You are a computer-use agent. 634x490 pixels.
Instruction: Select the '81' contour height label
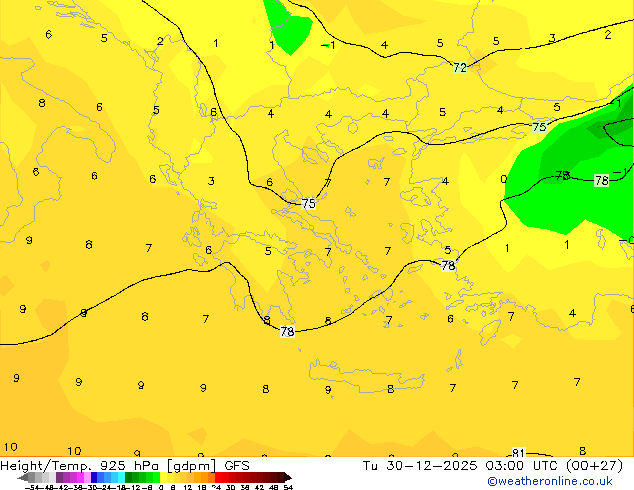point(518,452)
